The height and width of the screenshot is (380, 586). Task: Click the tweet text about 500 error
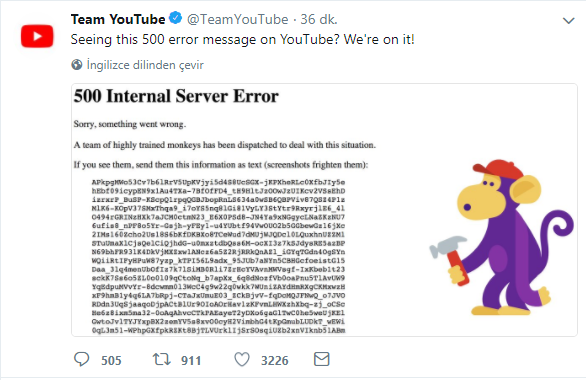pyautogui.click(x=243, y=40)
